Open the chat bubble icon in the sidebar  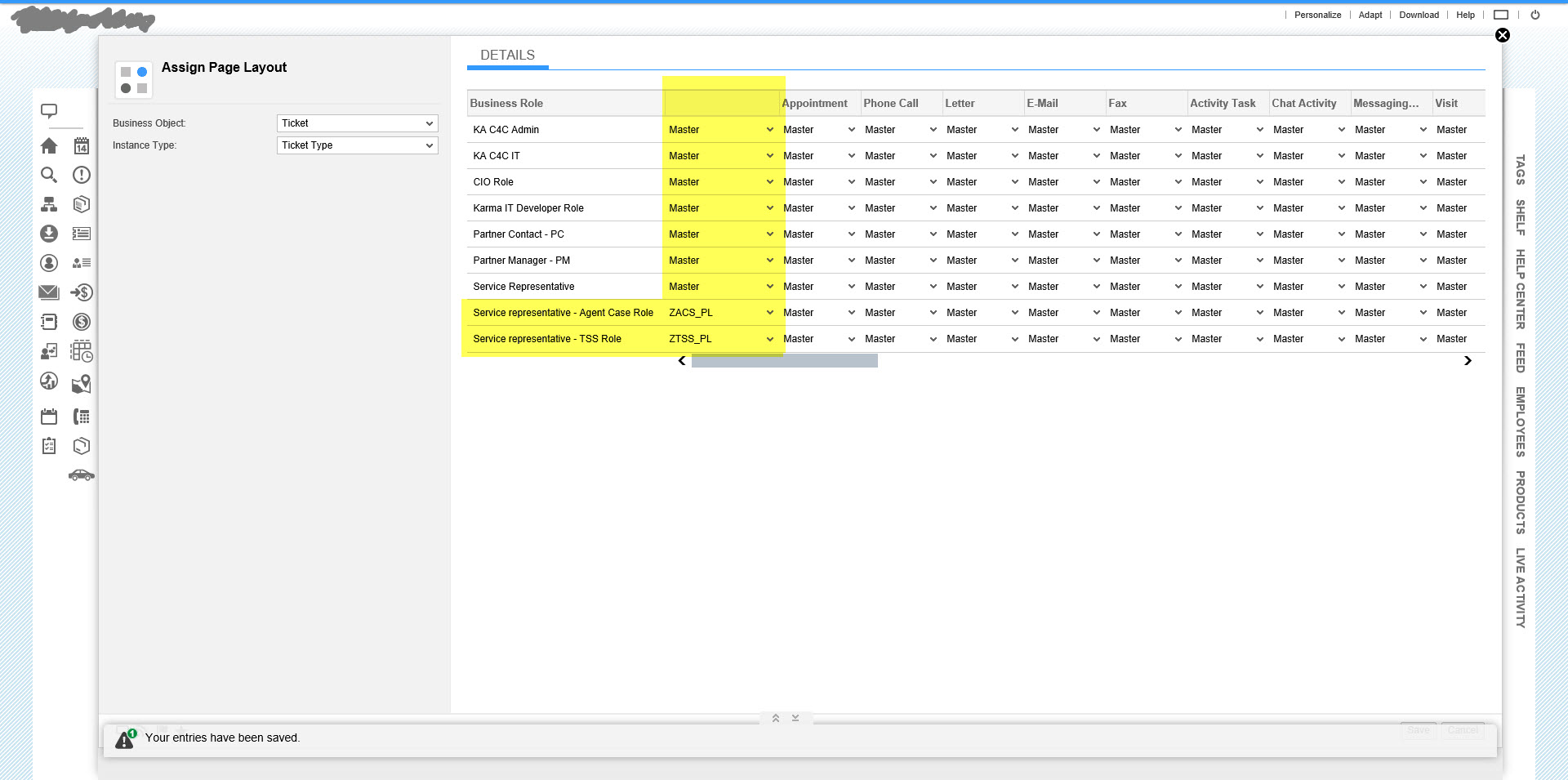click(49, 111)
